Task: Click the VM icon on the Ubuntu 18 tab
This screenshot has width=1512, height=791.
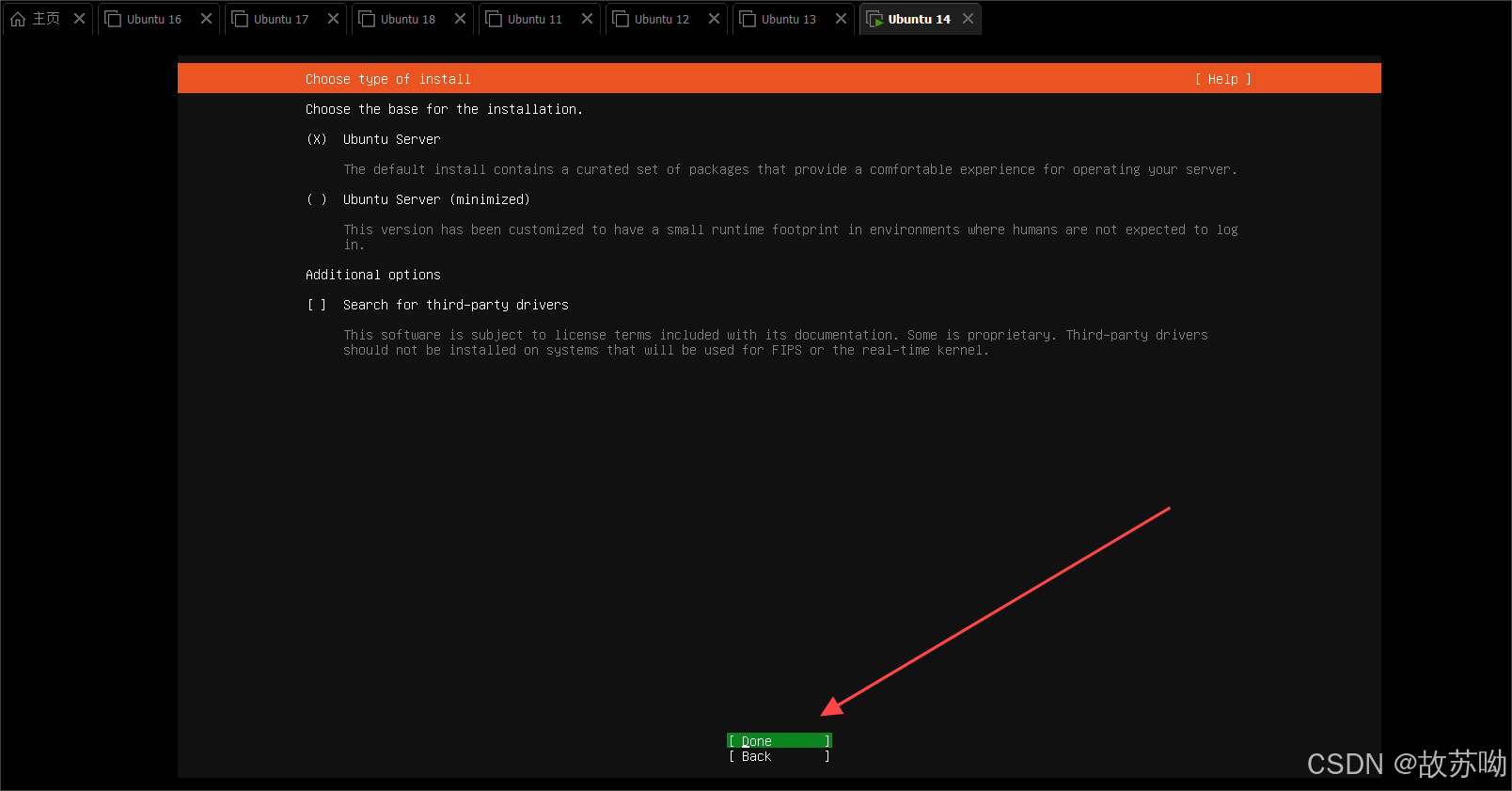Action: click(367, 19)
